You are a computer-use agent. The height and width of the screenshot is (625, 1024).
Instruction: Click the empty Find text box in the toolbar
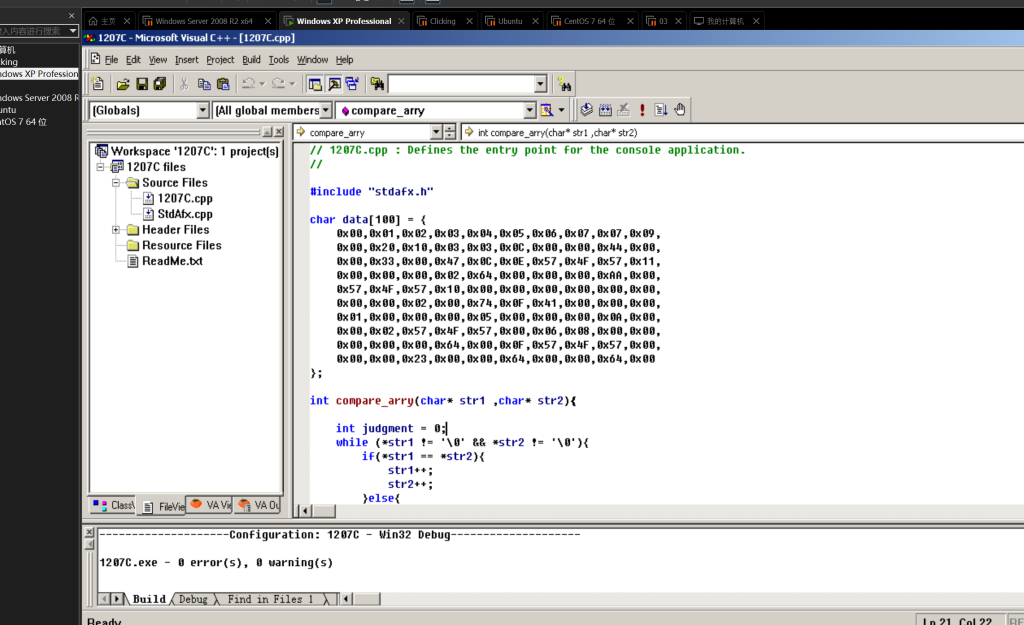[x=460, y=84]
